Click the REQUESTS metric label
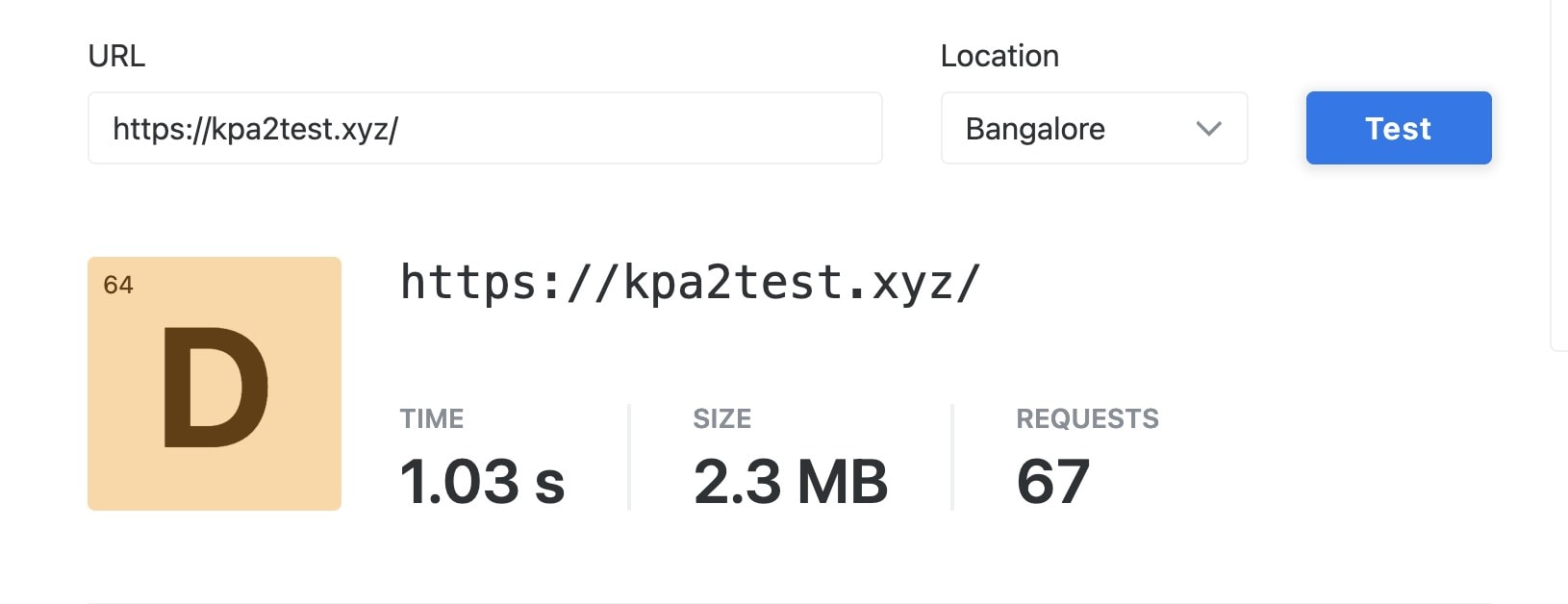The width and height of the screenshot is (1568, 604). [1087, 418]
